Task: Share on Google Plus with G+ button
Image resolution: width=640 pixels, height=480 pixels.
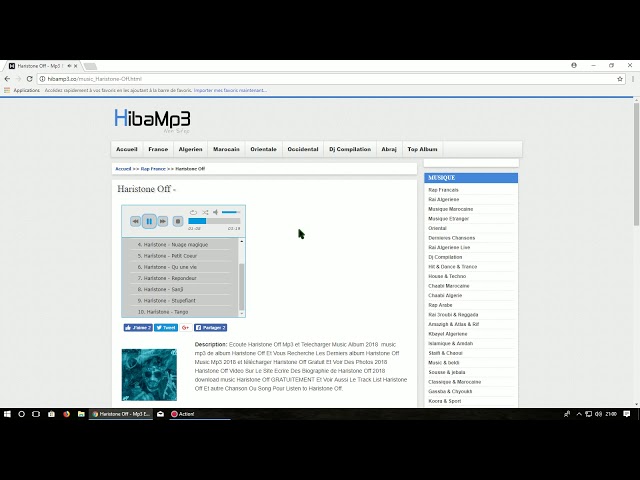Action: click(x=186, y=328)
